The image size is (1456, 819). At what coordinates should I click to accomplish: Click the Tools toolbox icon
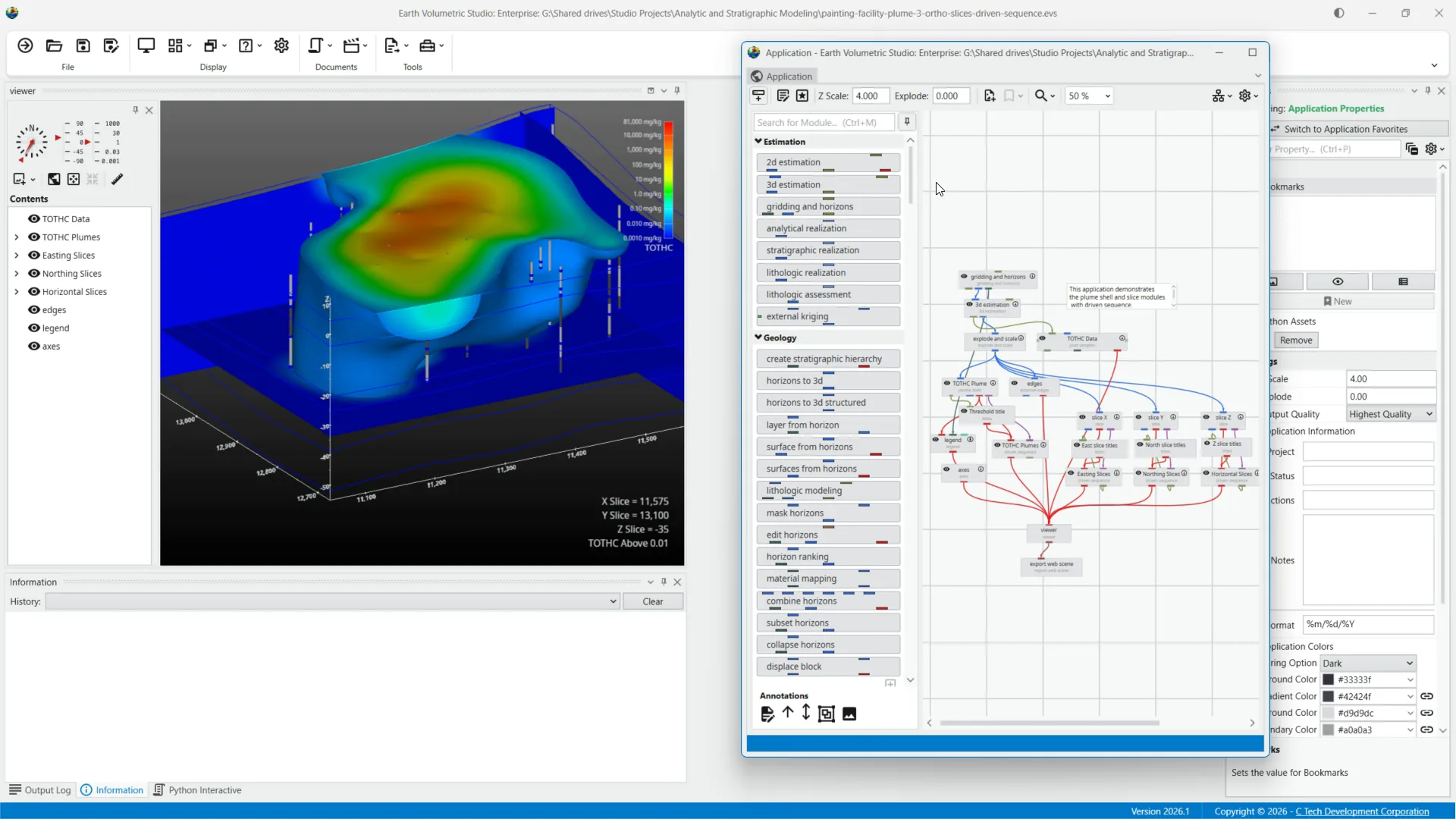427,45
